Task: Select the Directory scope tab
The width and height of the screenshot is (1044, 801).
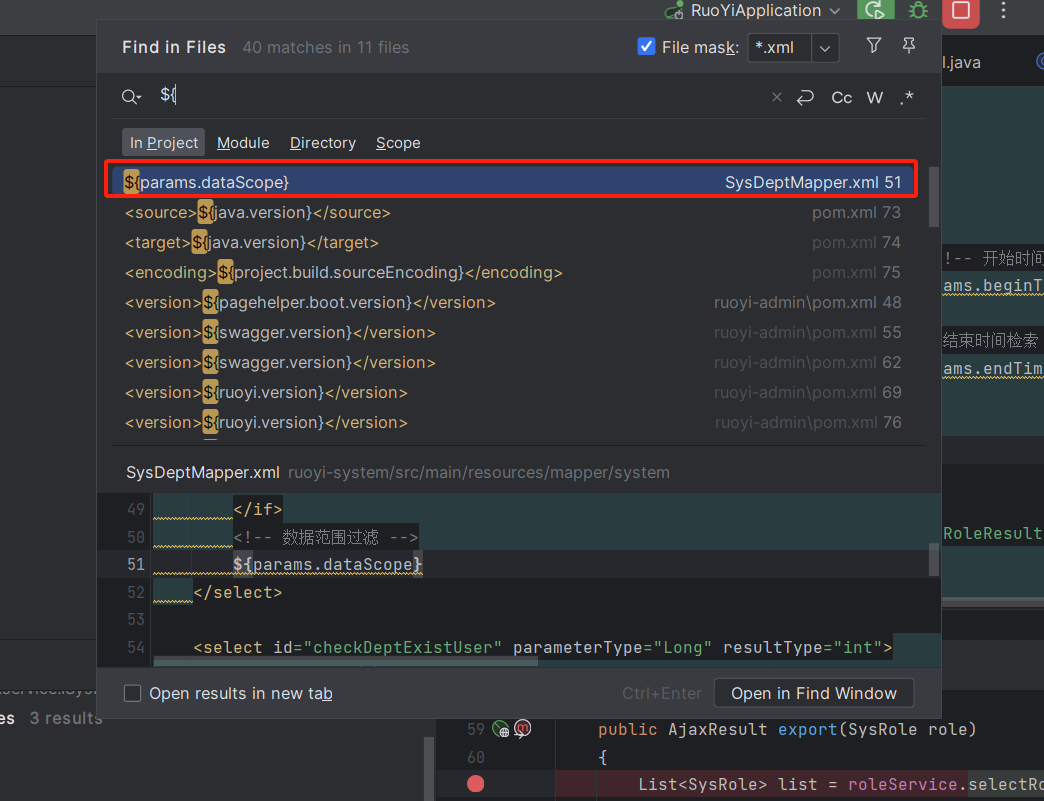Action: coord(323,142)
